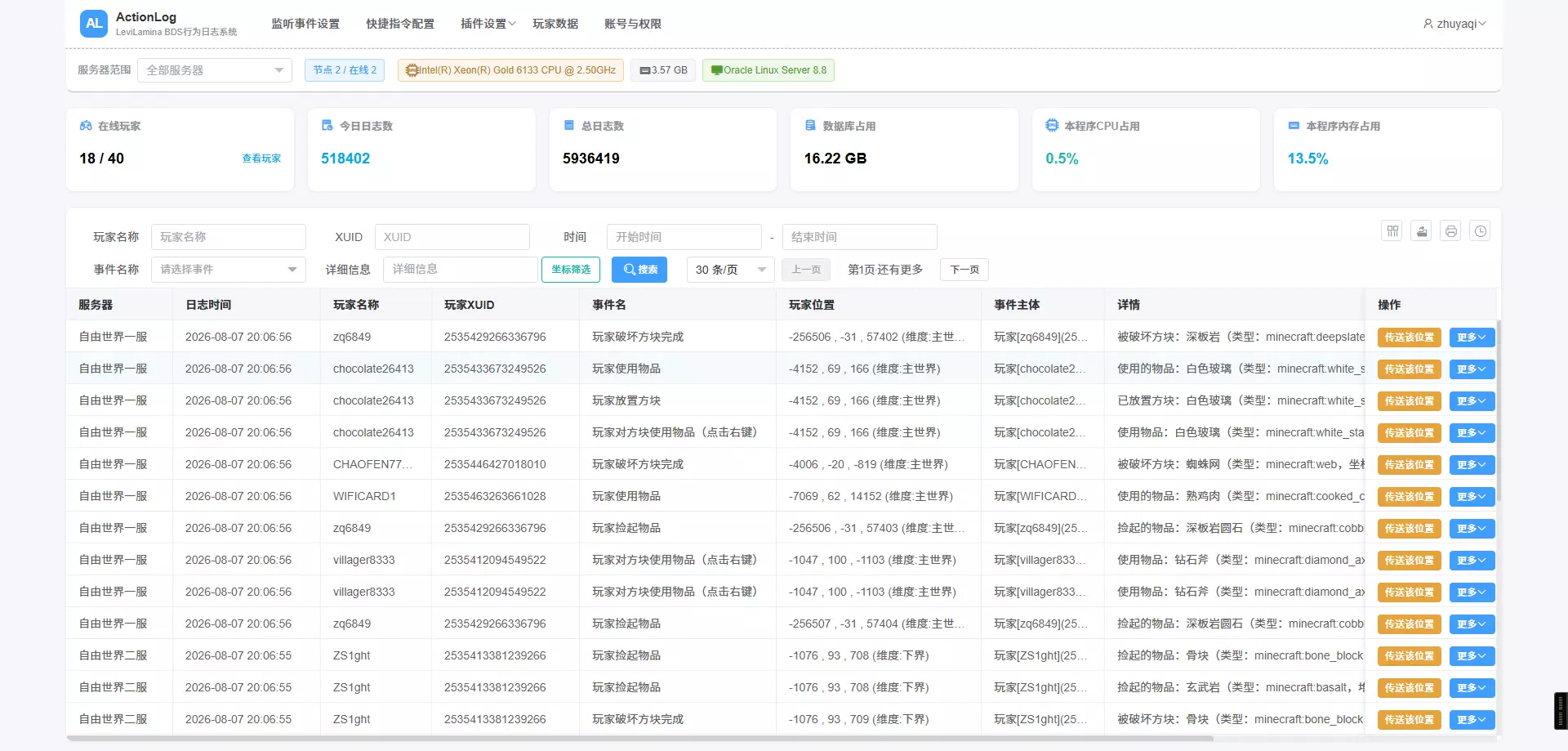Click the printer icon above the table
The height and width of the screenshot is (751, 1568).
(1451, 231)
